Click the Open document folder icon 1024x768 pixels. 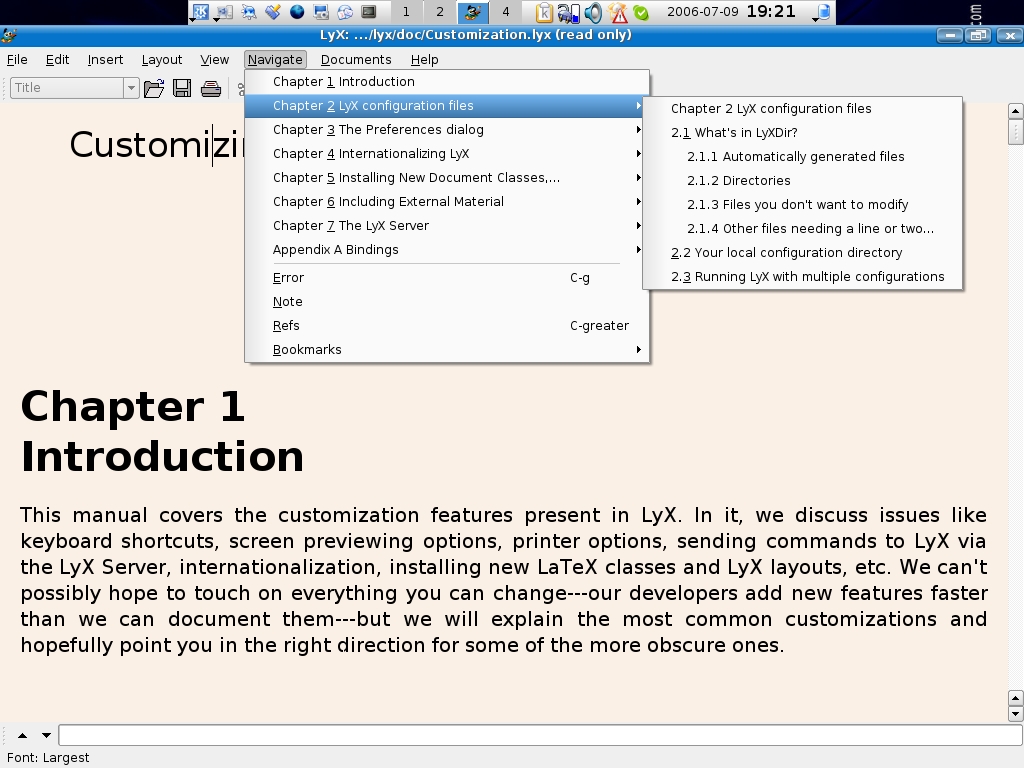tap(154, 88)
